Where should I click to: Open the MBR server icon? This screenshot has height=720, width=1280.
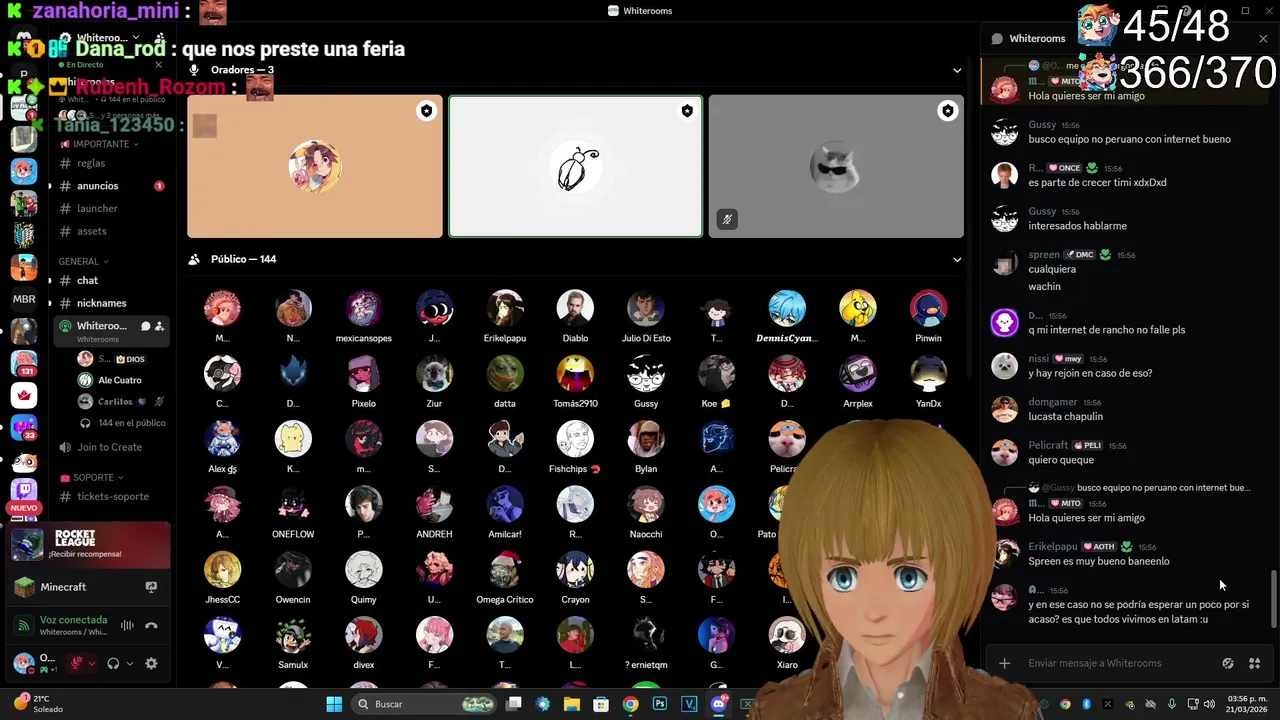[24, 299]
